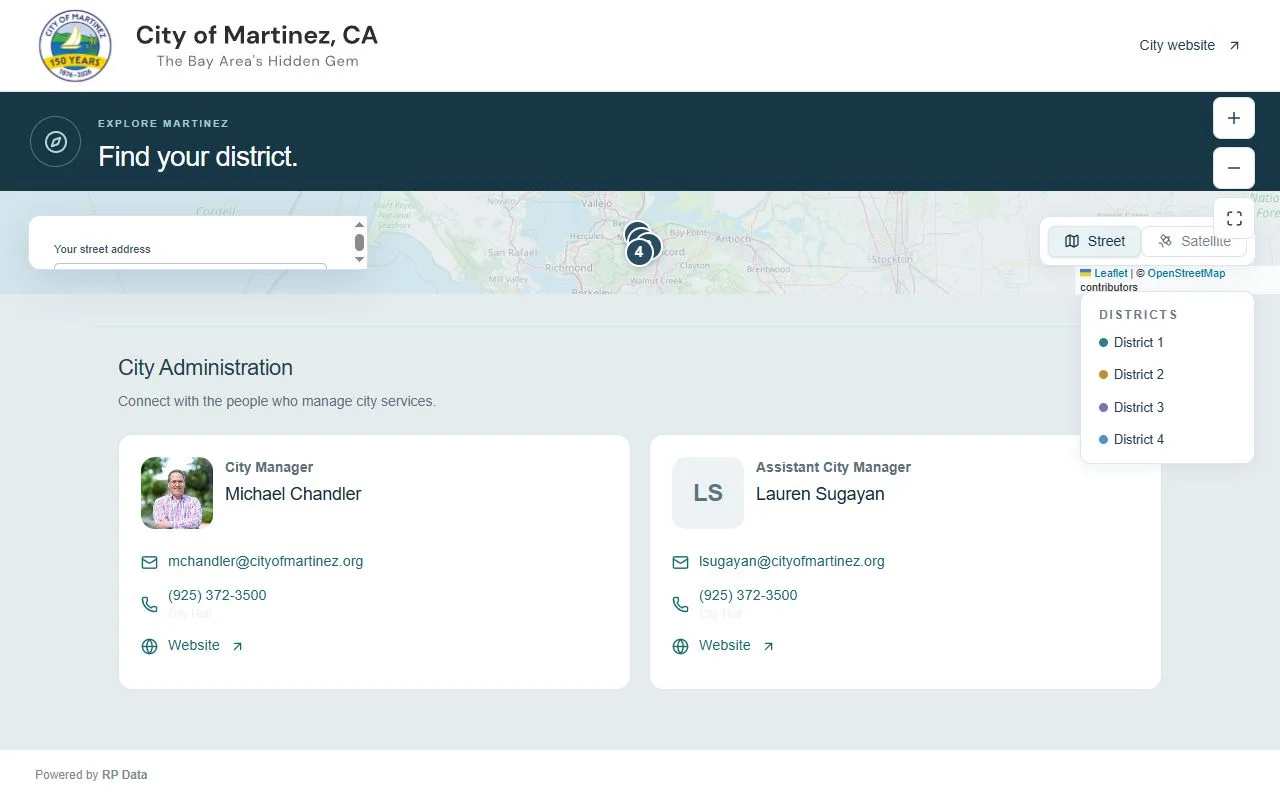Click the globe icon in Michael Chandler's card

pos(149,646)
